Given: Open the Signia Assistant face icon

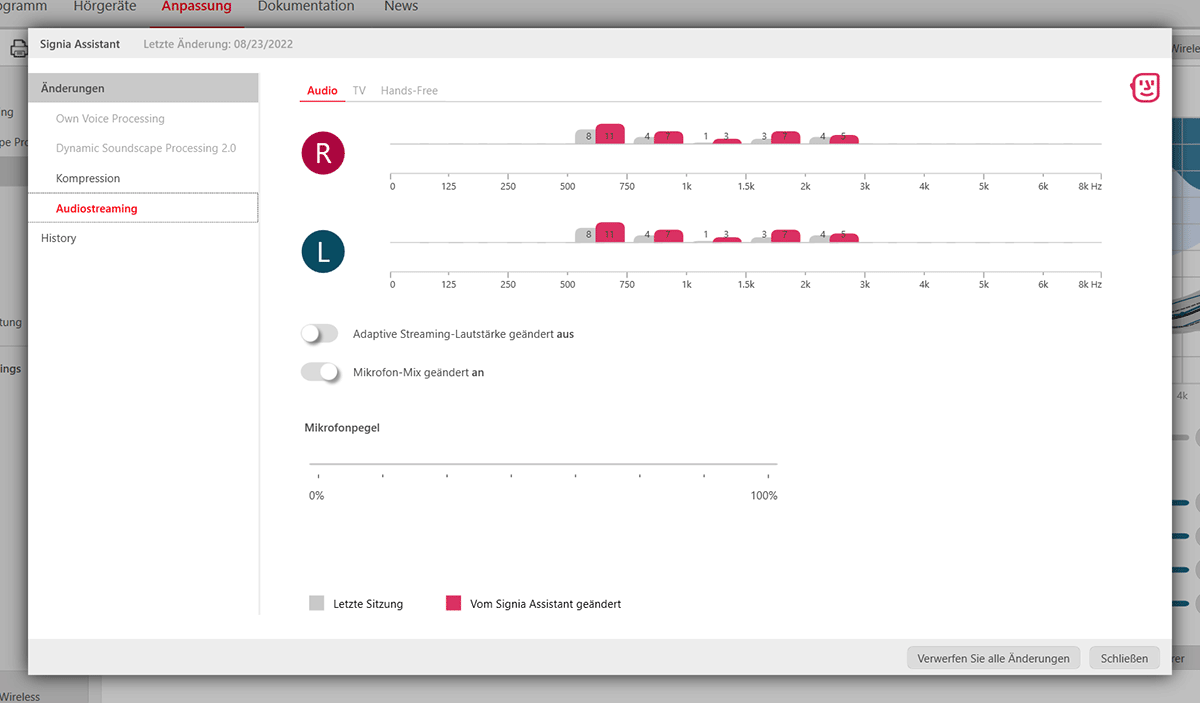Looking at the screenshot, I should click(1144, 87).
